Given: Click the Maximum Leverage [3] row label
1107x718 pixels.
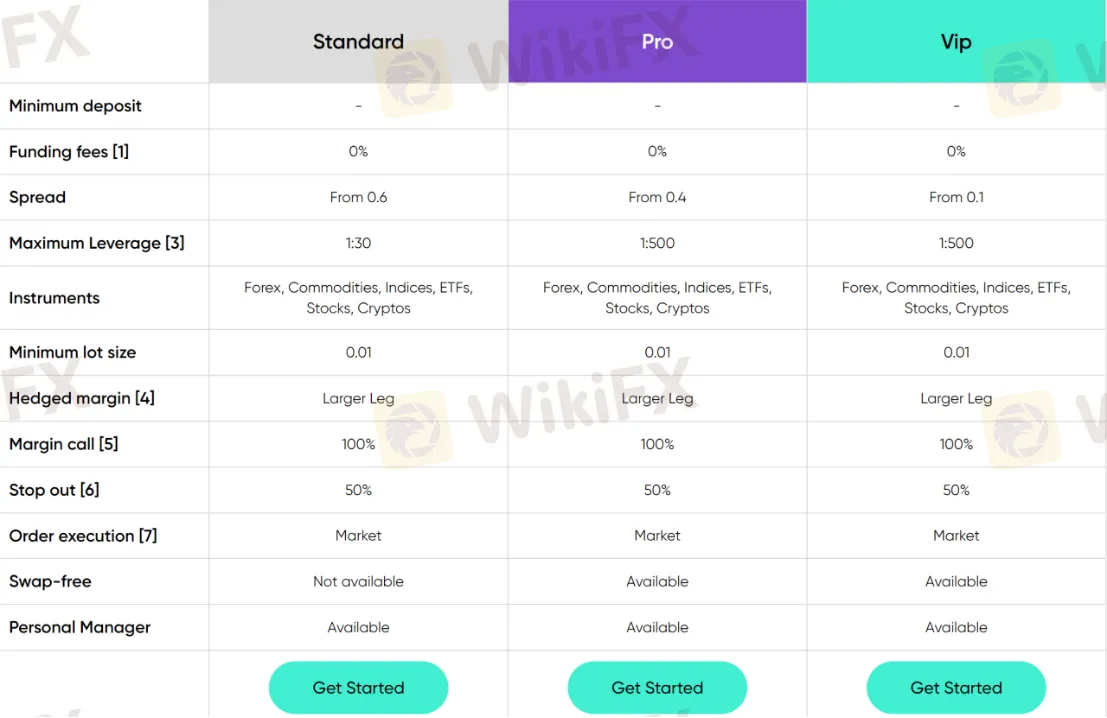Looking at the screenshot, I should (x=97, y=243).
